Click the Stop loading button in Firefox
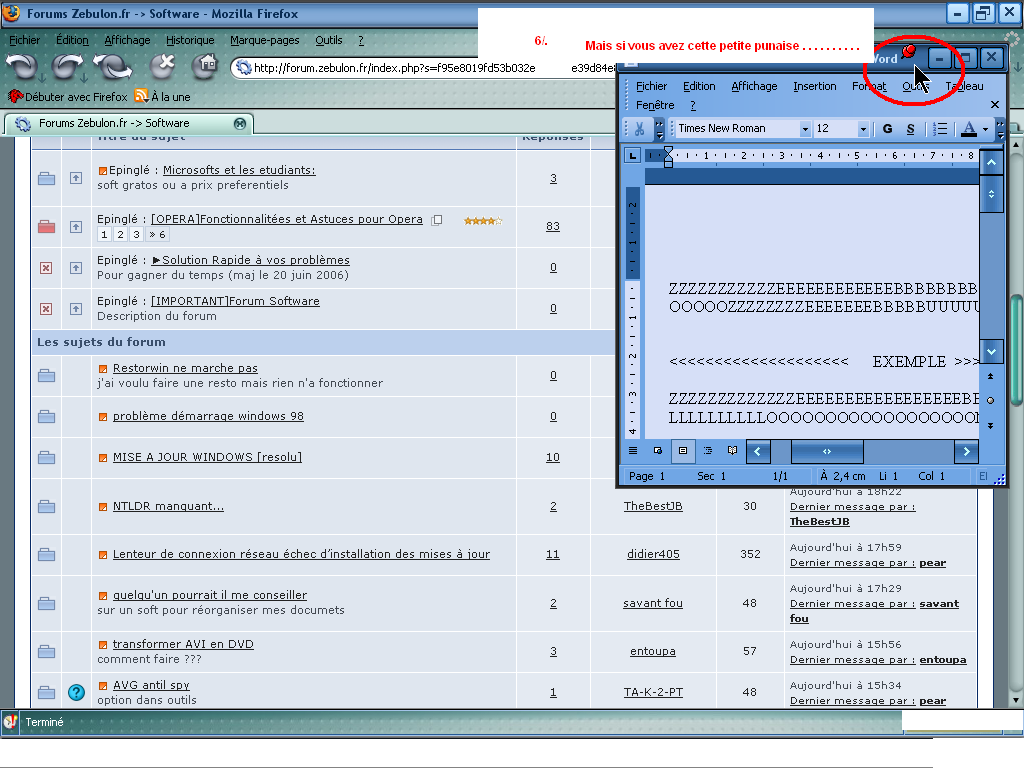The height and width of the screenshot is (768, 1024). pyautogui.click(x=163, y=66)
